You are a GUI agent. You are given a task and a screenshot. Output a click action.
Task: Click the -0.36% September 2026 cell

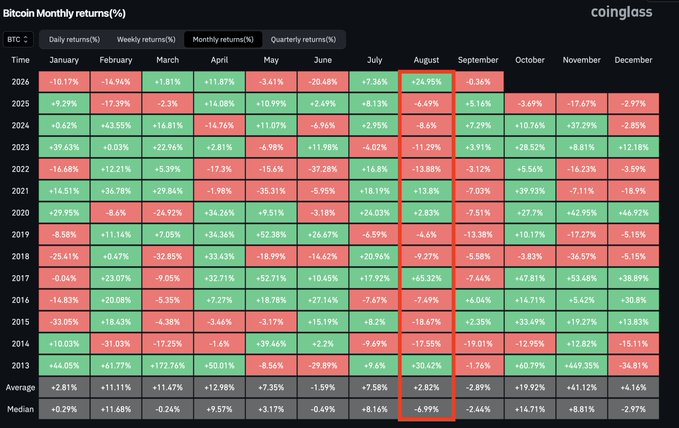pyautogui.click(x=478, y=82)
